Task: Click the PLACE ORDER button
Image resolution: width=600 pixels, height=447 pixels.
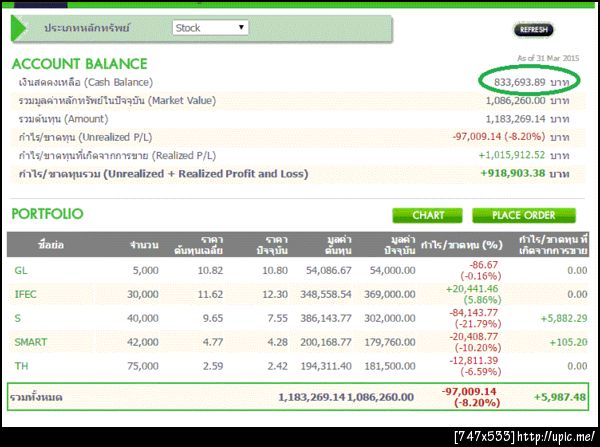Action: point(524,215)
